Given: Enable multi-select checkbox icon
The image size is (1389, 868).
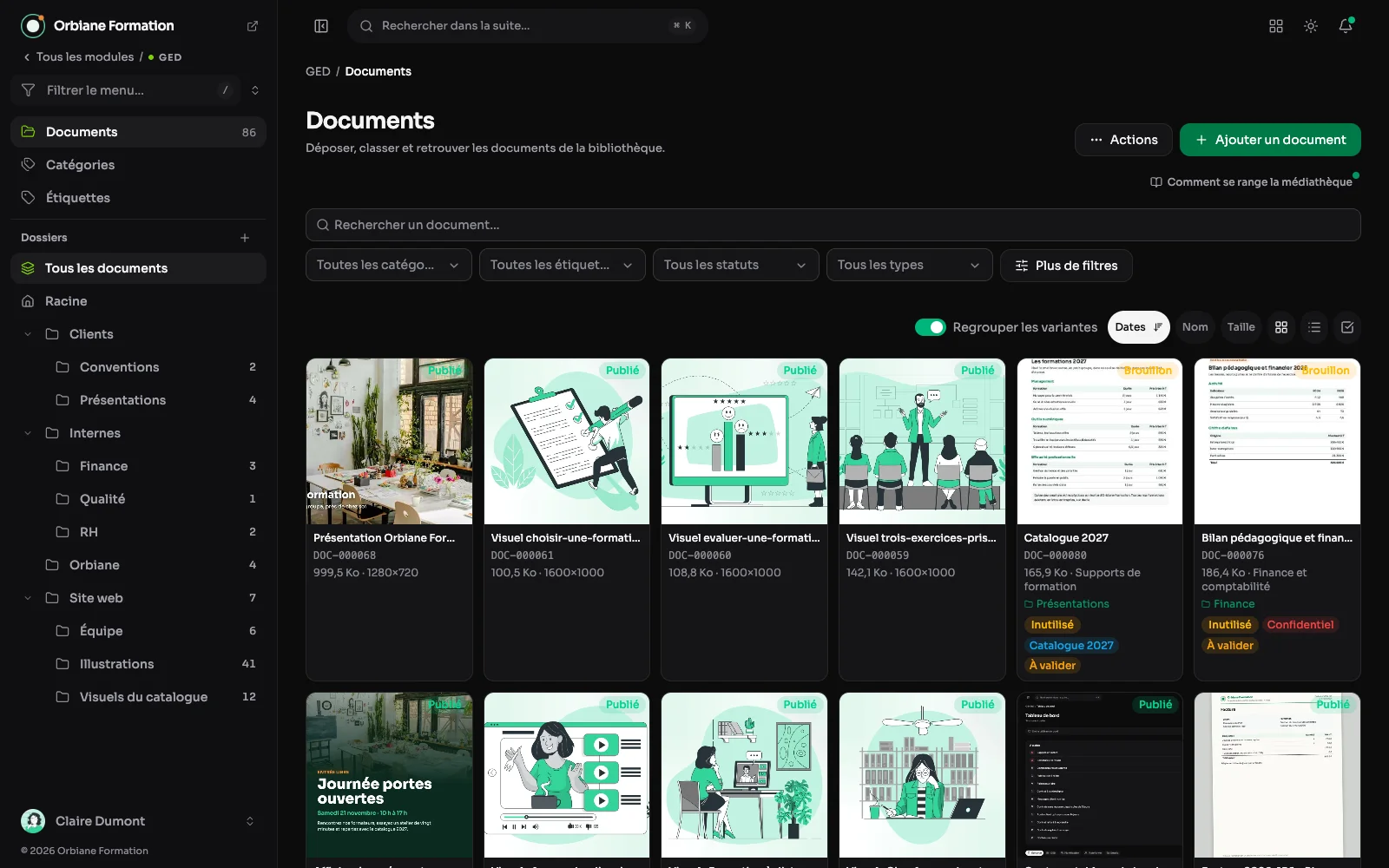Looking at the screenshot, I should point(1347,327).
